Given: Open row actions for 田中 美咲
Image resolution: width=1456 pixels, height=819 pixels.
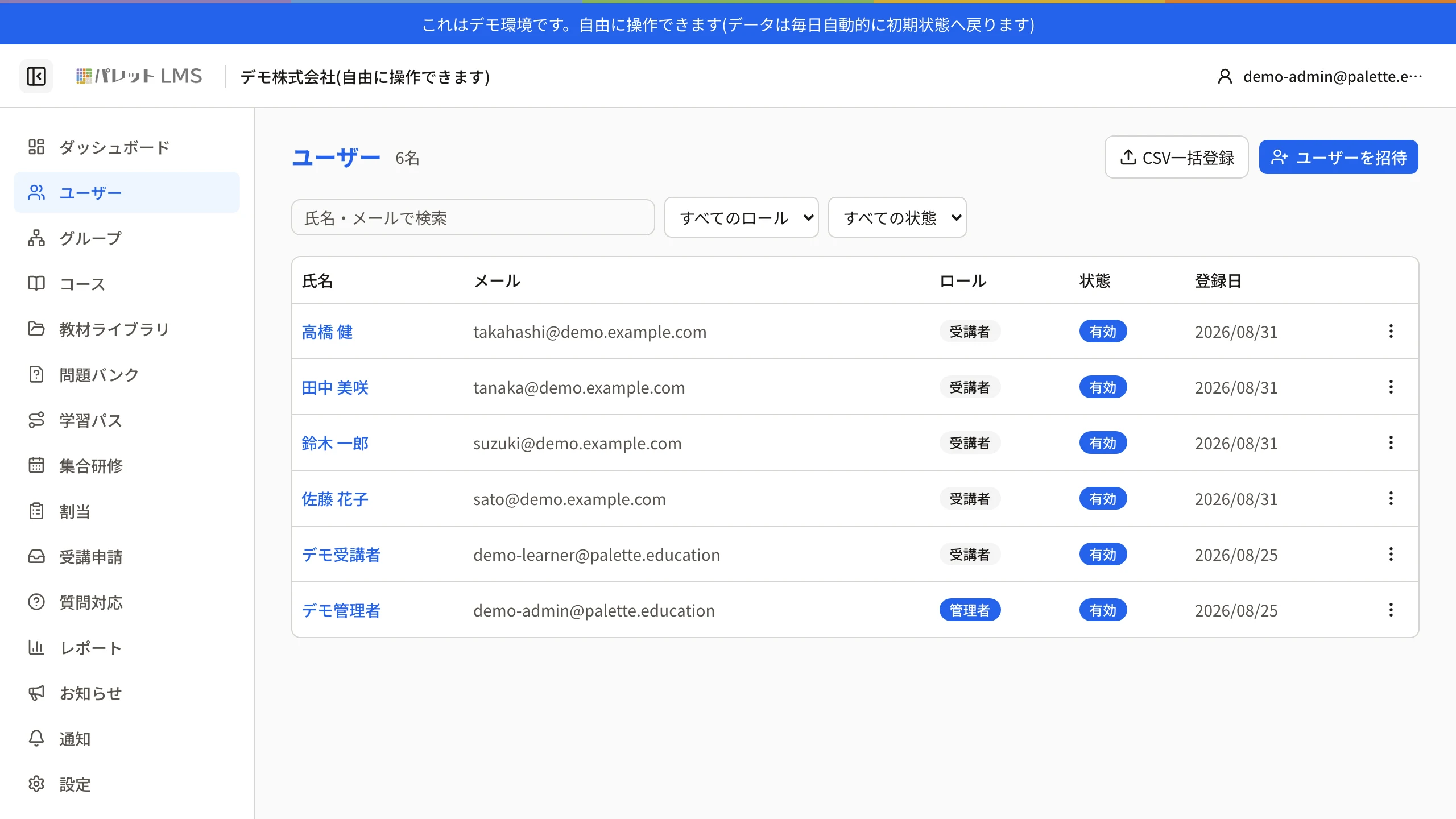Looking at the screenshot, I should point(1391,387).
